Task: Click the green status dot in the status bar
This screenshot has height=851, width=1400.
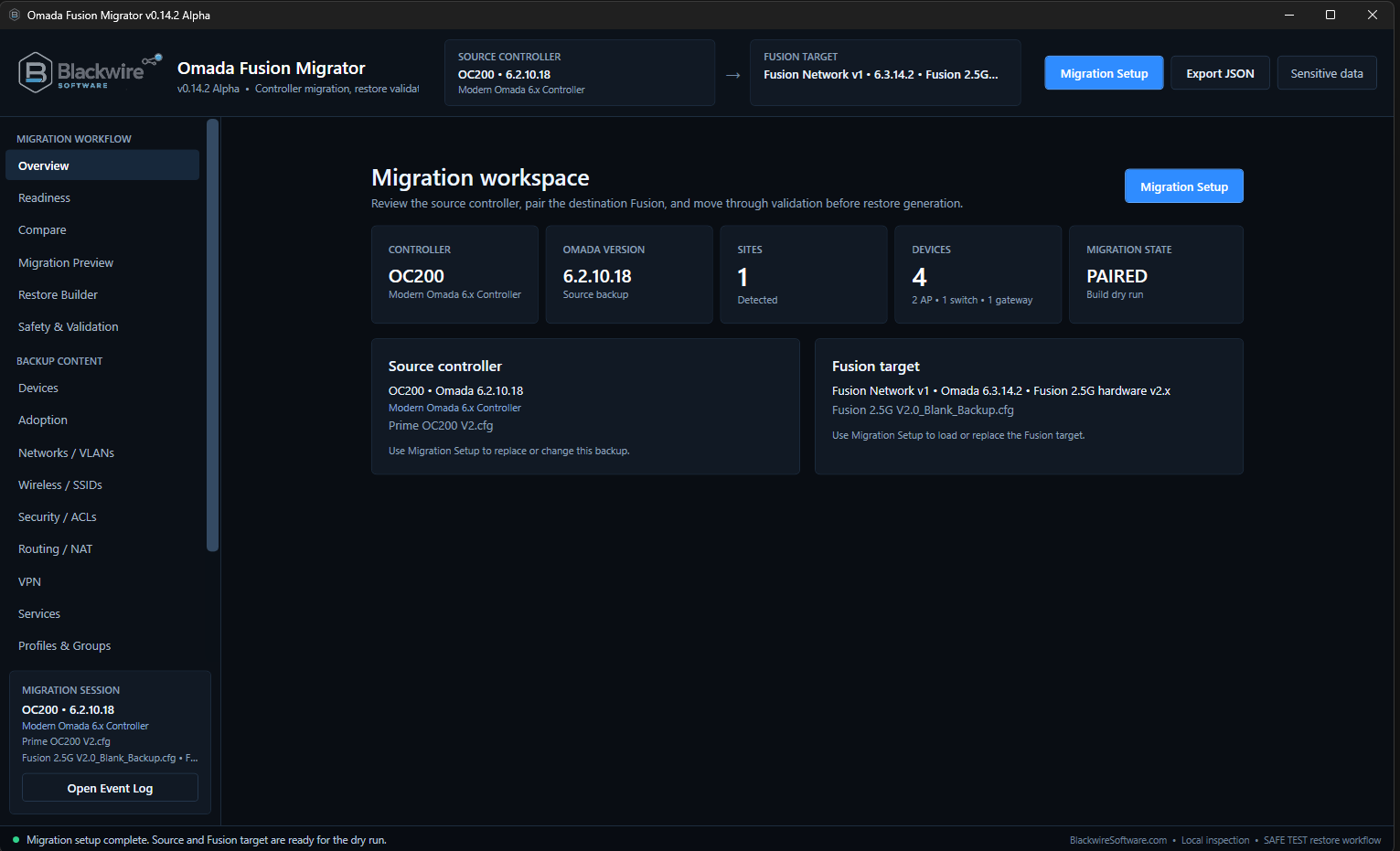Action: [x=16, y=839]
